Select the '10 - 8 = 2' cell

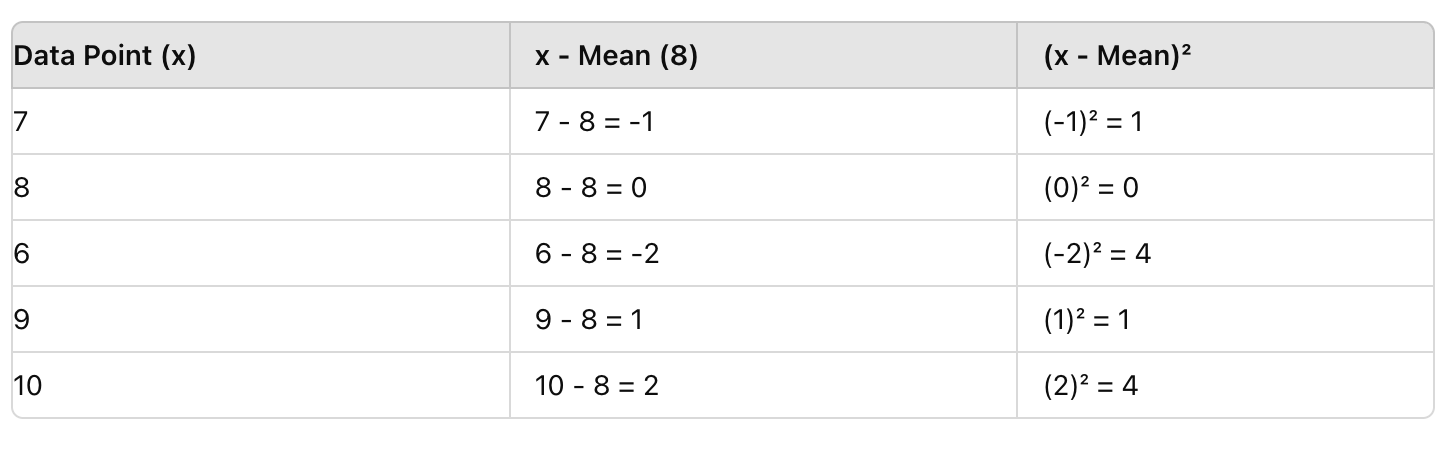[x=596, y=385]
